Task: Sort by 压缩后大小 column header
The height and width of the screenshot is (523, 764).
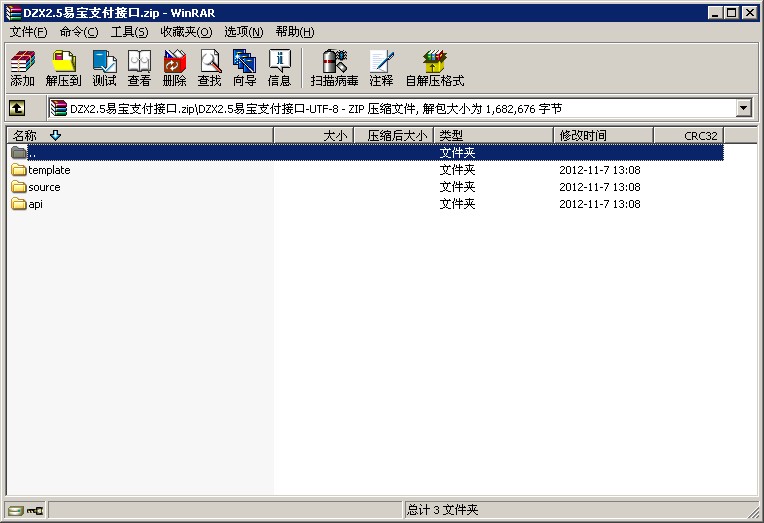Action: click(394, 136)
